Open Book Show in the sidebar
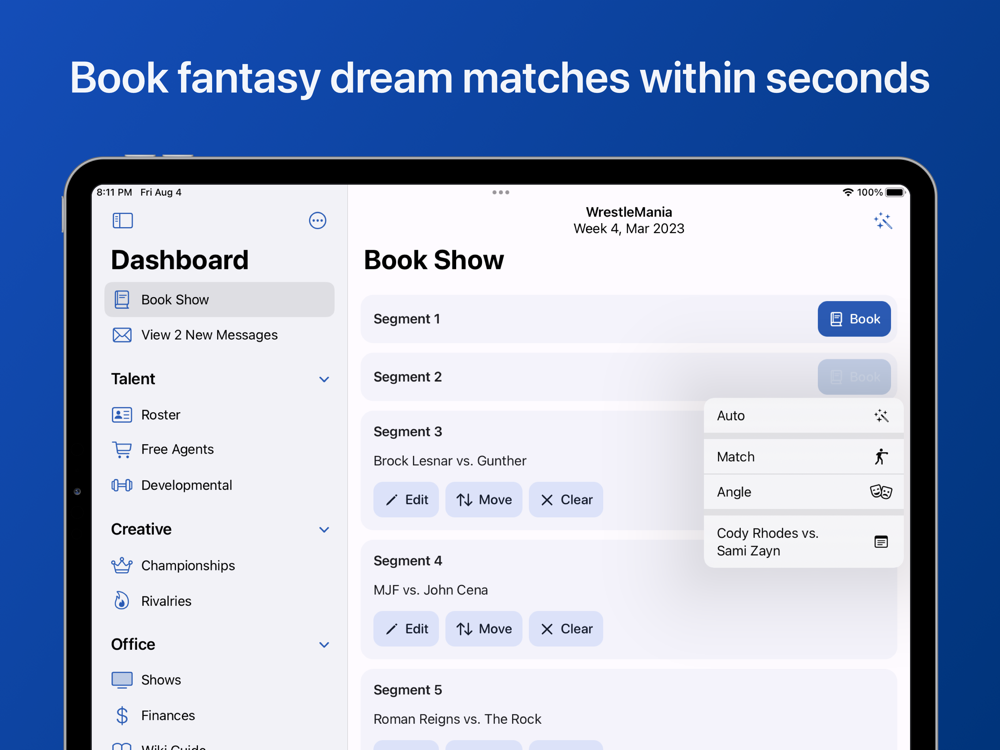Image resolution: width=1000 pixels, height=750 pixels. (219, 300)
